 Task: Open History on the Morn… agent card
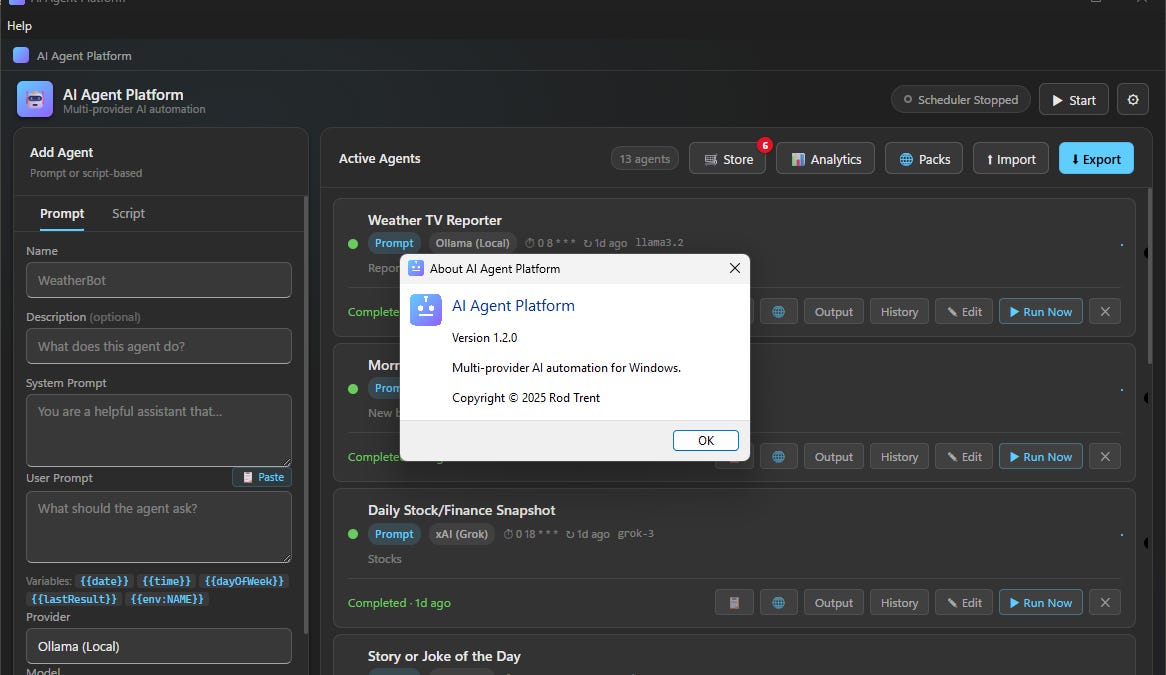coord(899,456)
